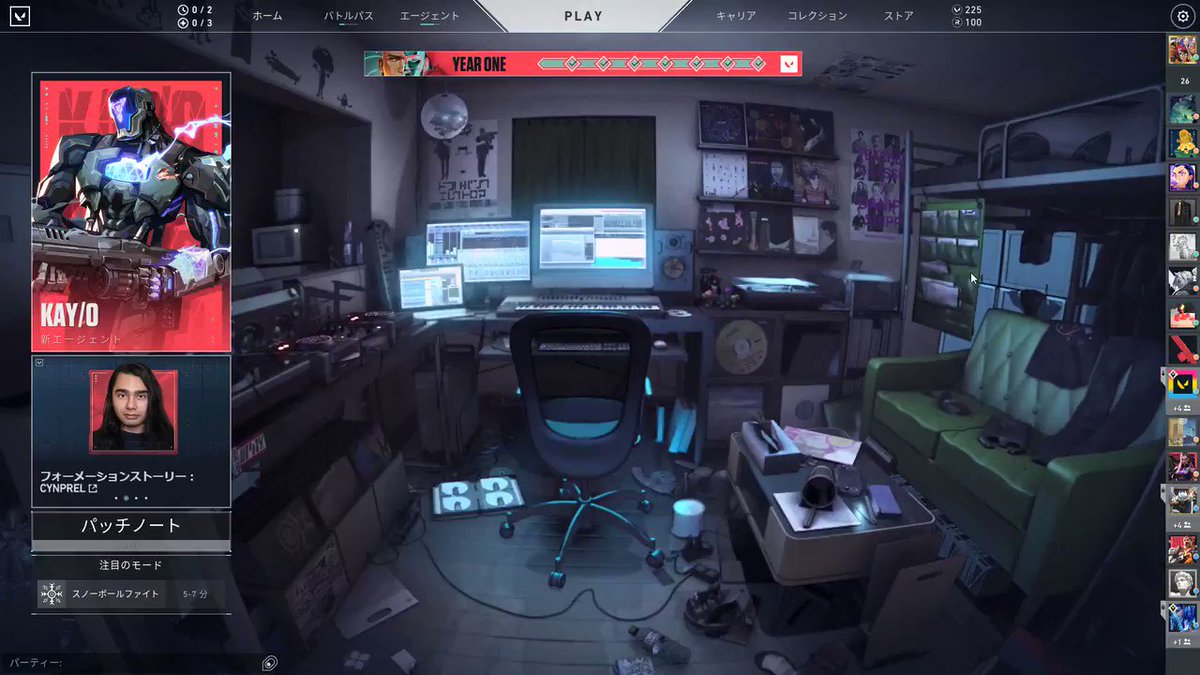Select the dark jacket friend avatar

click(x=1182, y=212)
